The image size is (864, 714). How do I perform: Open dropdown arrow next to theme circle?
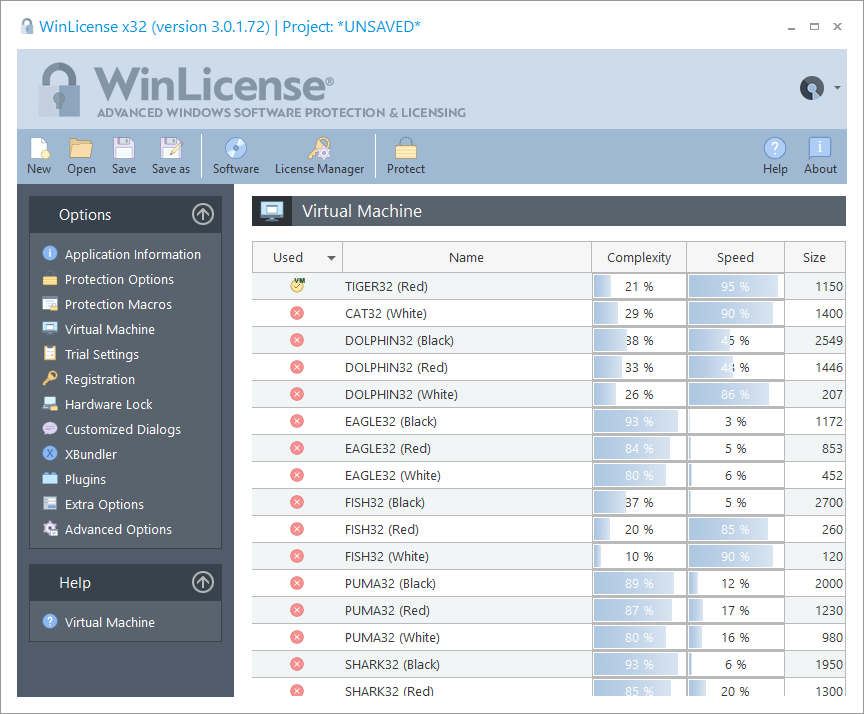pyautogui.click(x=837, y=88)
